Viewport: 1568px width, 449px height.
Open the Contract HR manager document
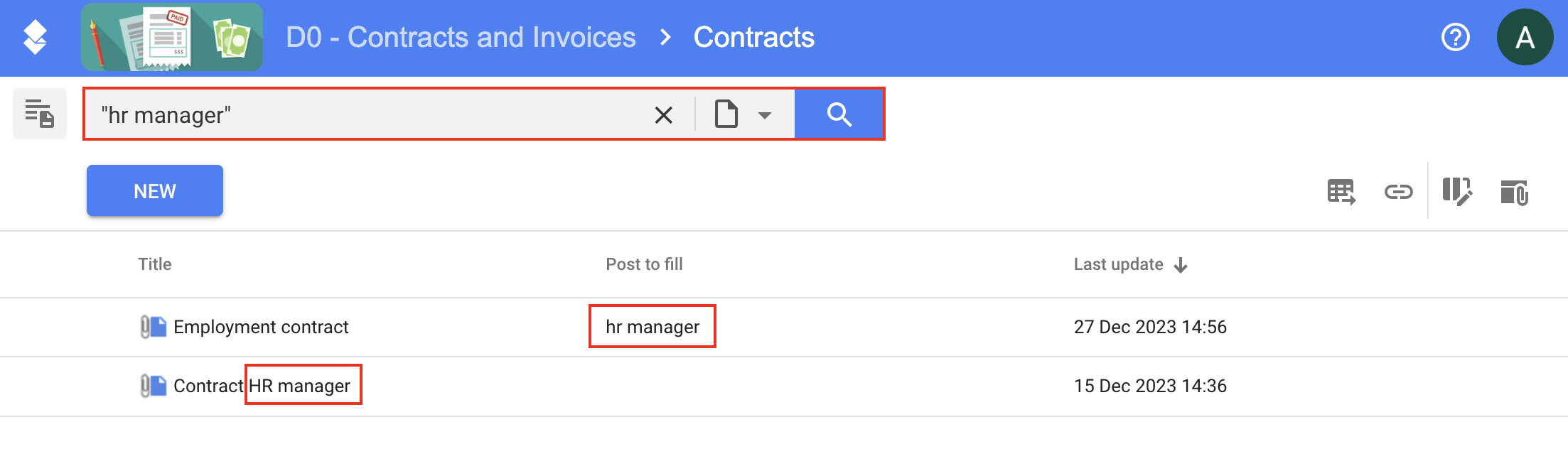[x=262, y=386]
